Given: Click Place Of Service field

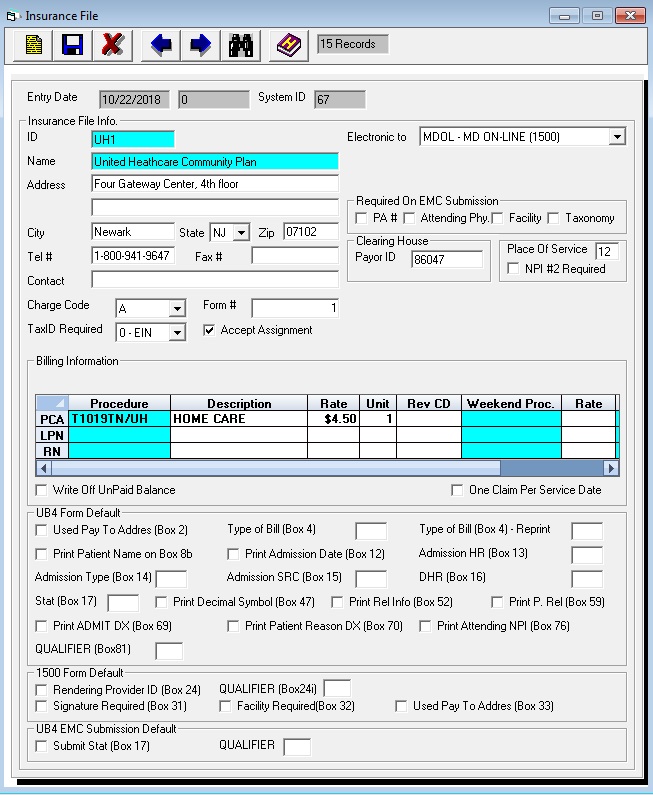Looking at the screenshot, I should tap(607, 251).
